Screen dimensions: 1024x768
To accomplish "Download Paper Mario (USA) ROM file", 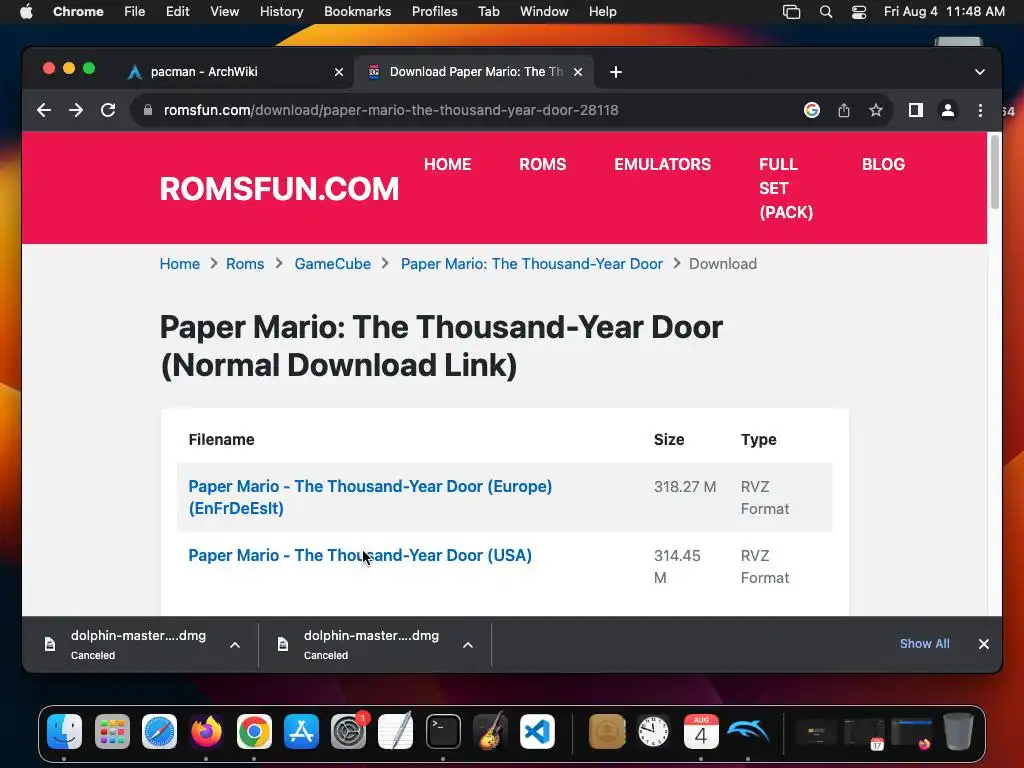I will (x=360, y=555).
